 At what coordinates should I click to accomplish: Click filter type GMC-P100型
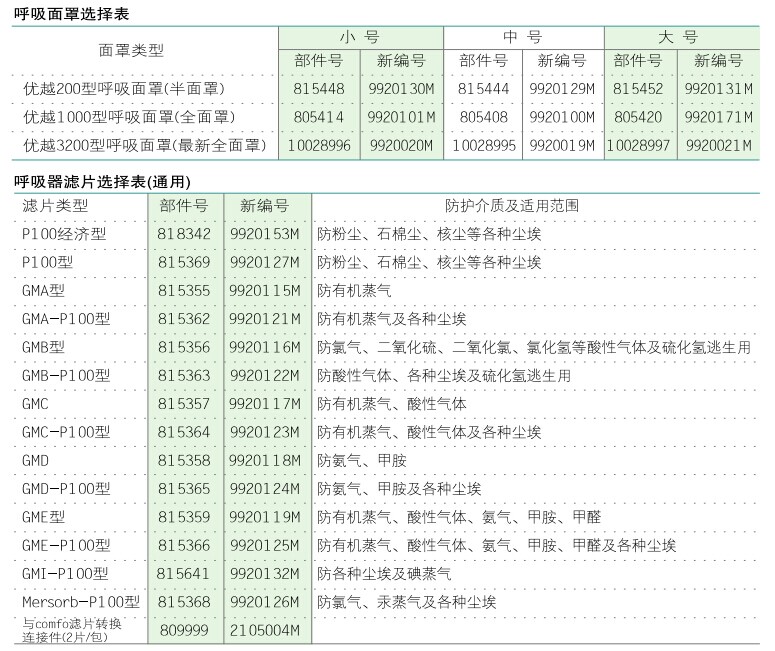click(x=66, y=432)
